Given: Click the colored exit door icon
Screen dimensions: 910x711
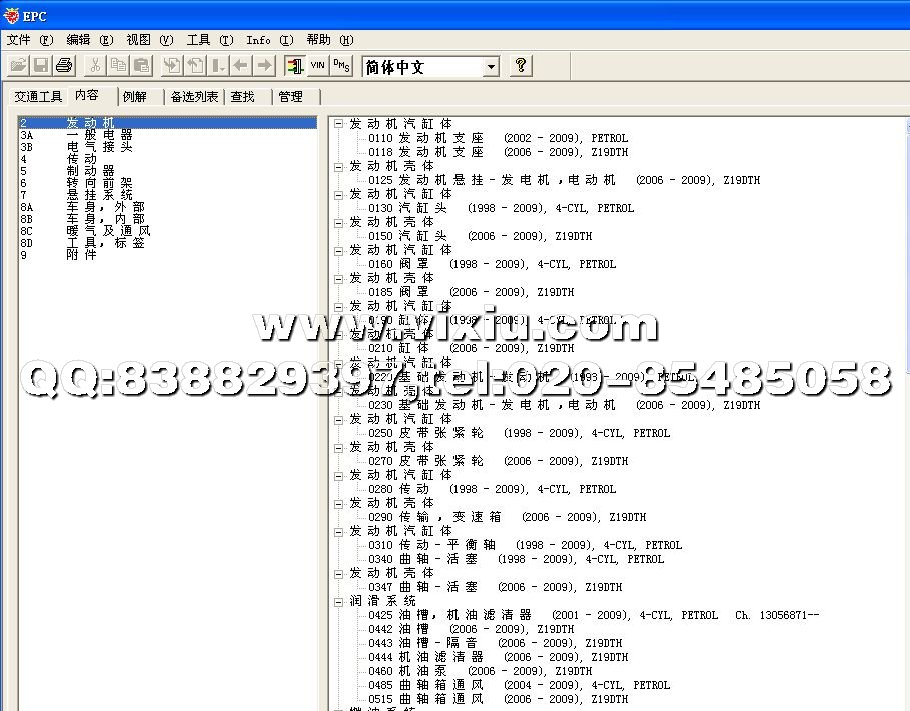Looking at the screenshot, I should (294, 66).
